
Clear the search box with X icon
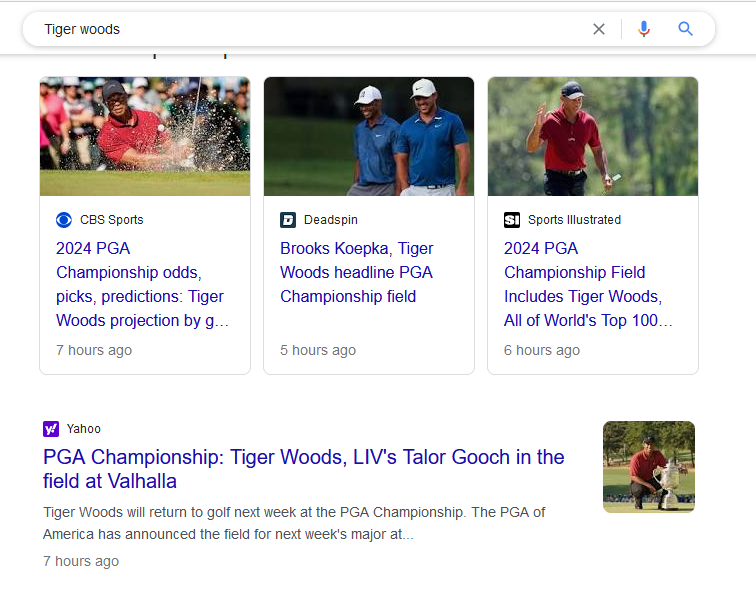[599, 29]
